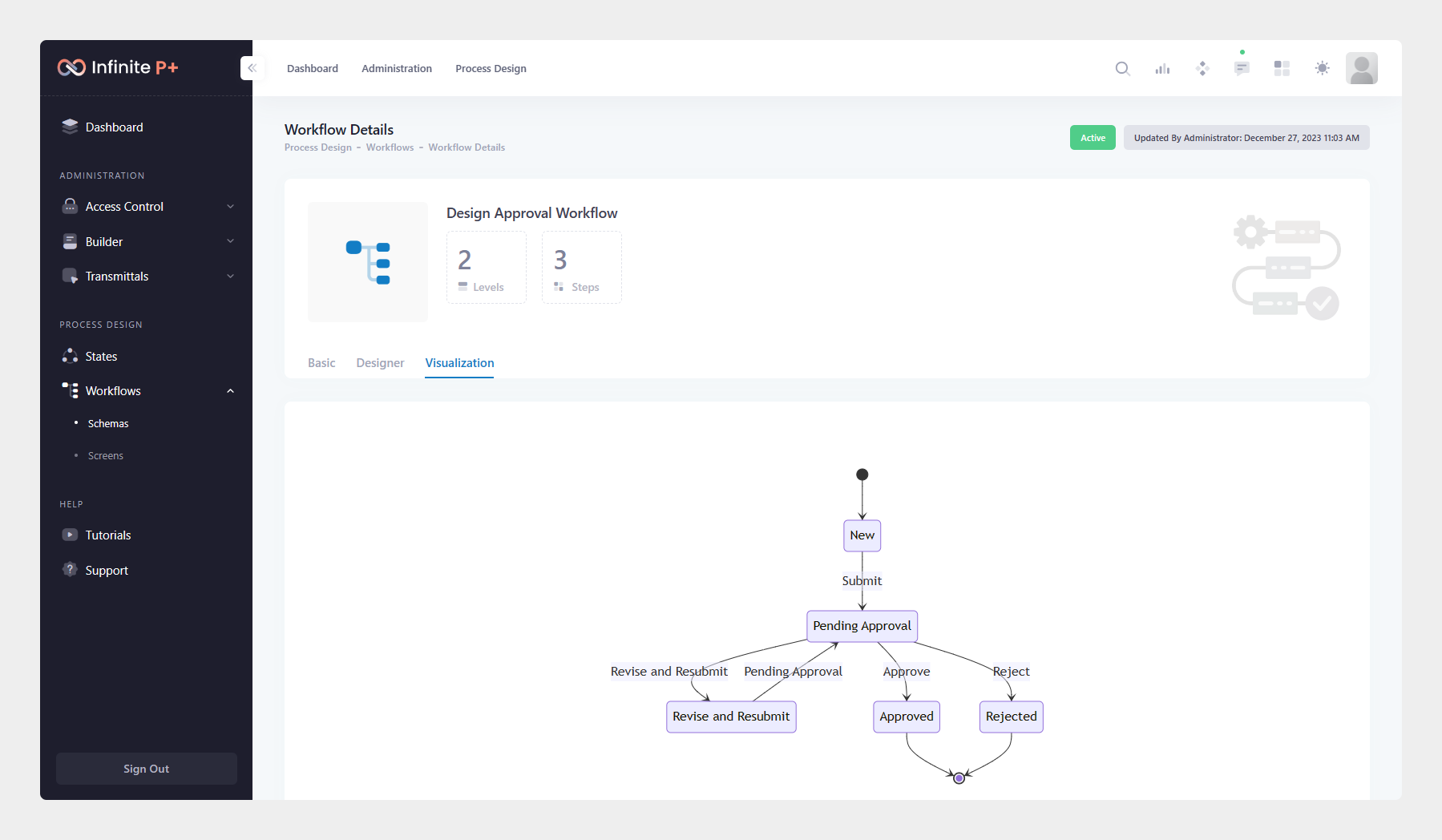
Task: Click the Dashboard layers icon in sidebar
Action: pyautogui.click(x=70, y=127)
